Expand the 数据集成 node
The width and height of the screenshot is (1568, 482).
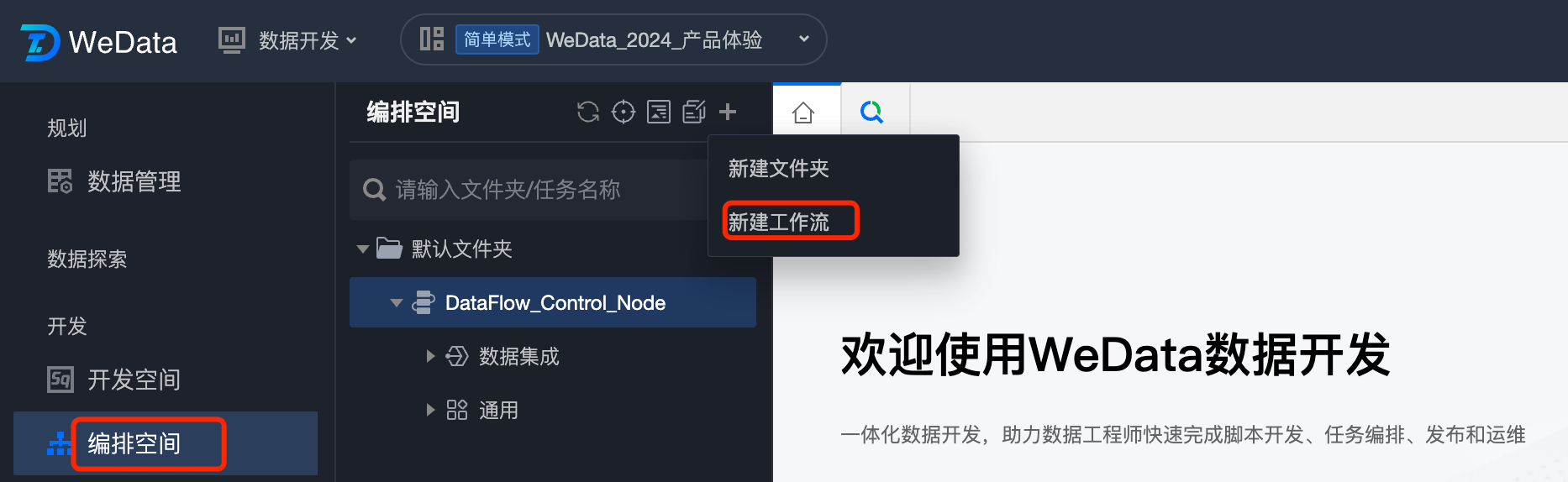(x=430, y=356)
